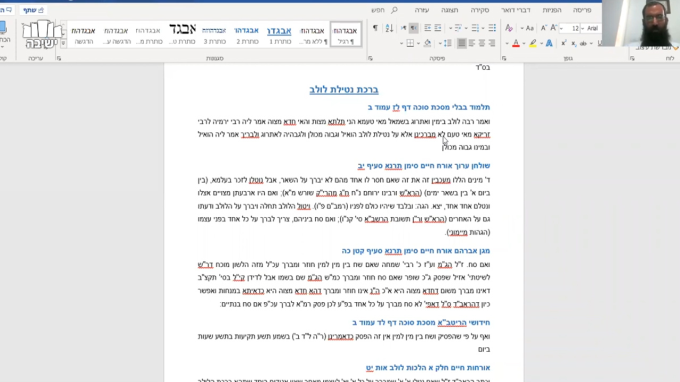Click the Shrink Font size icon
Image resolution: width=680 pixels, height=382 pixels.
pos(543,29)
